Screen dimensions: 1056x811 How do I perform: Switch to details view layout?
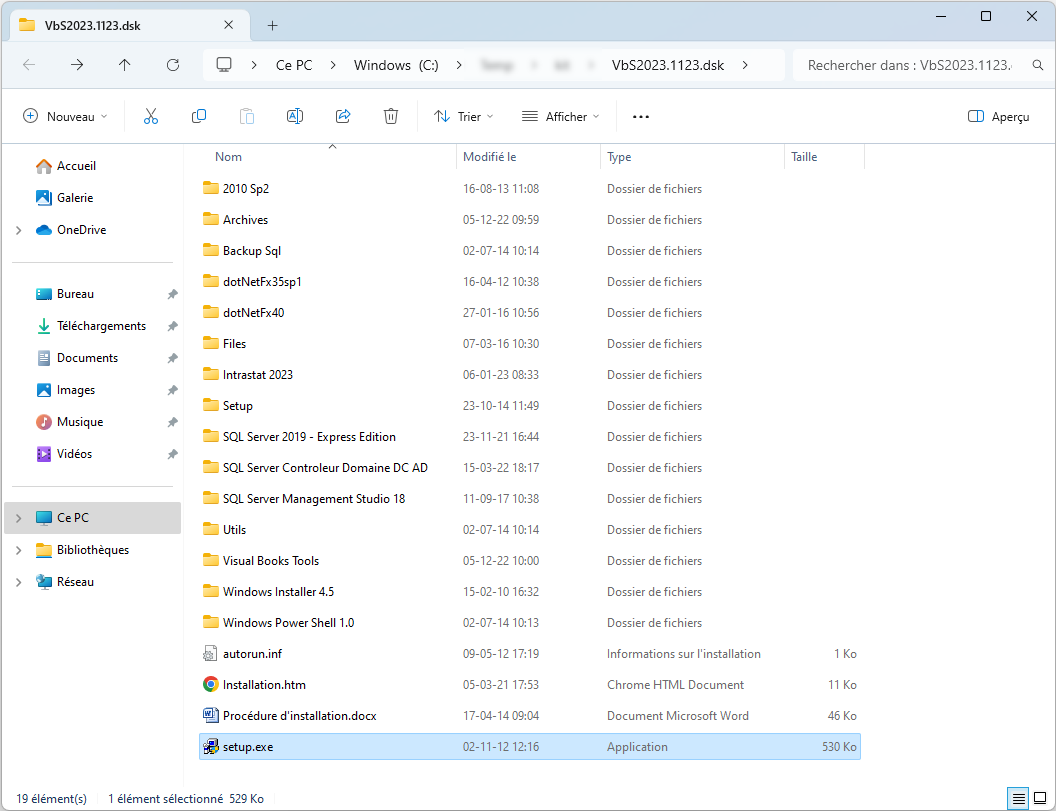pos(1019,799)
